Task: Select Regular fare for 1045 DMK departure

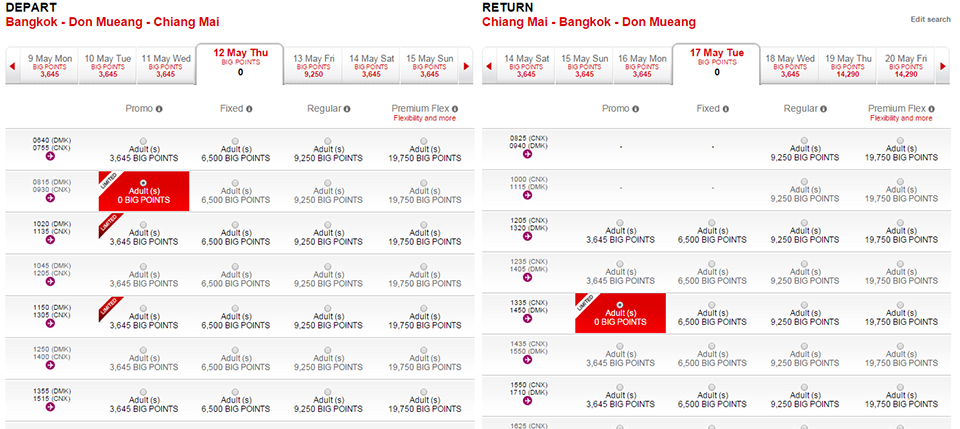Action: pyautogui.click(x=328, y=266)
